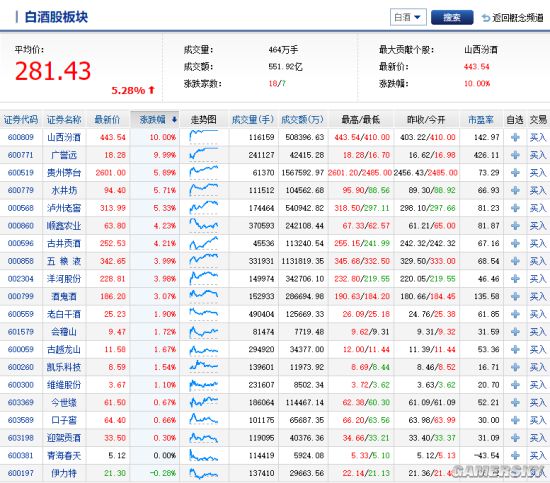Open stock name 伊力特
Viewport: 550px width, 483px height.
pyautogui.click(x=64, y=473)
